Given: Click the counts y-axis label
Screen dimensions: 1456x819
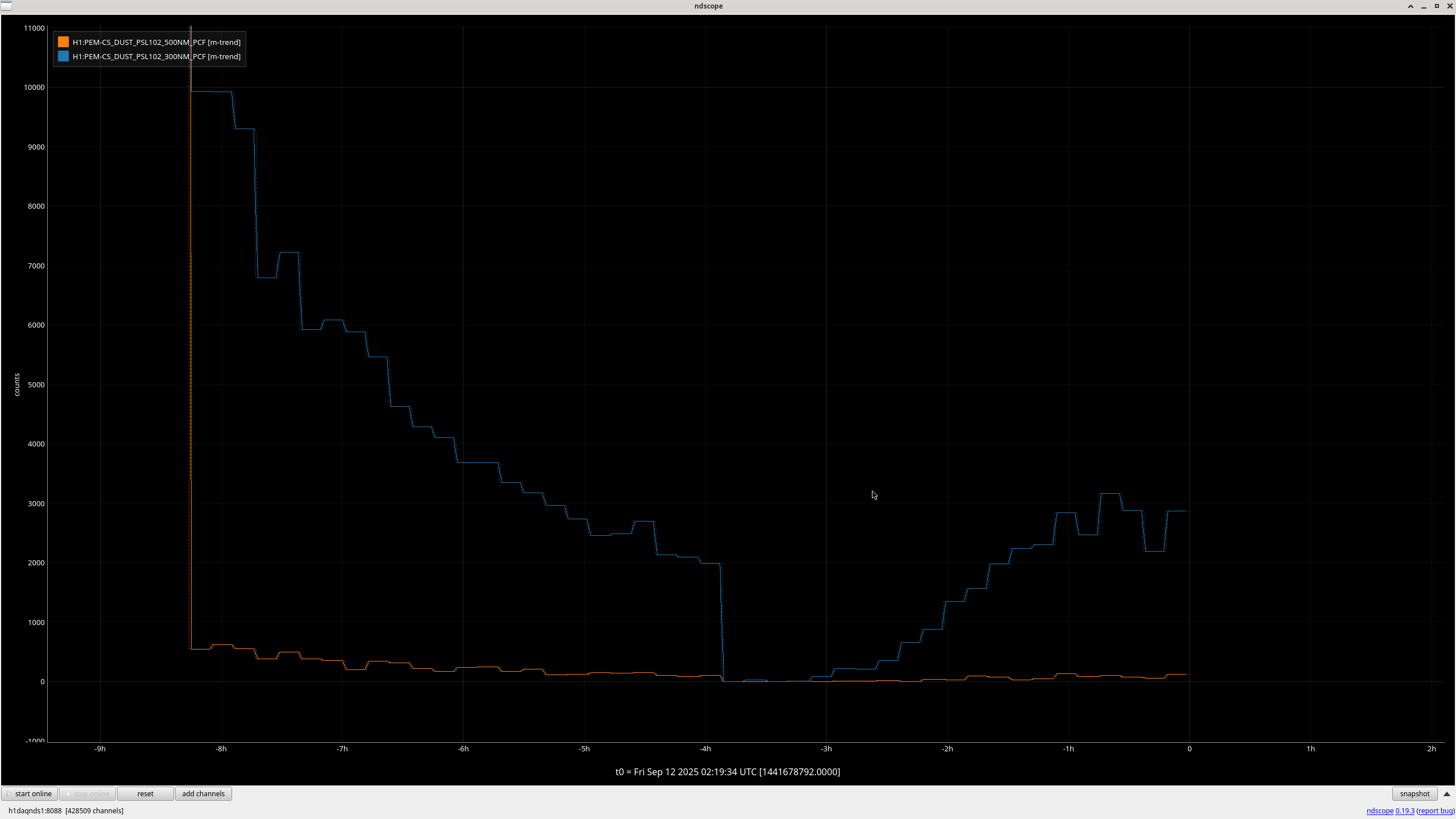Looking at the screenshot, I should (x=17, y=384).
